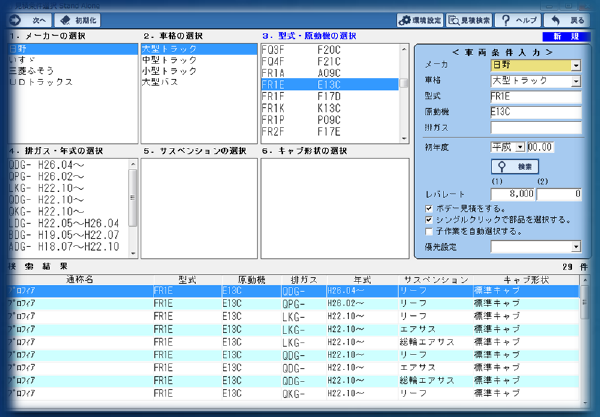Viewport: 600px width, 417px height.
Task: Select 大型トラック in 車格 list
Action: pos(199,49)
